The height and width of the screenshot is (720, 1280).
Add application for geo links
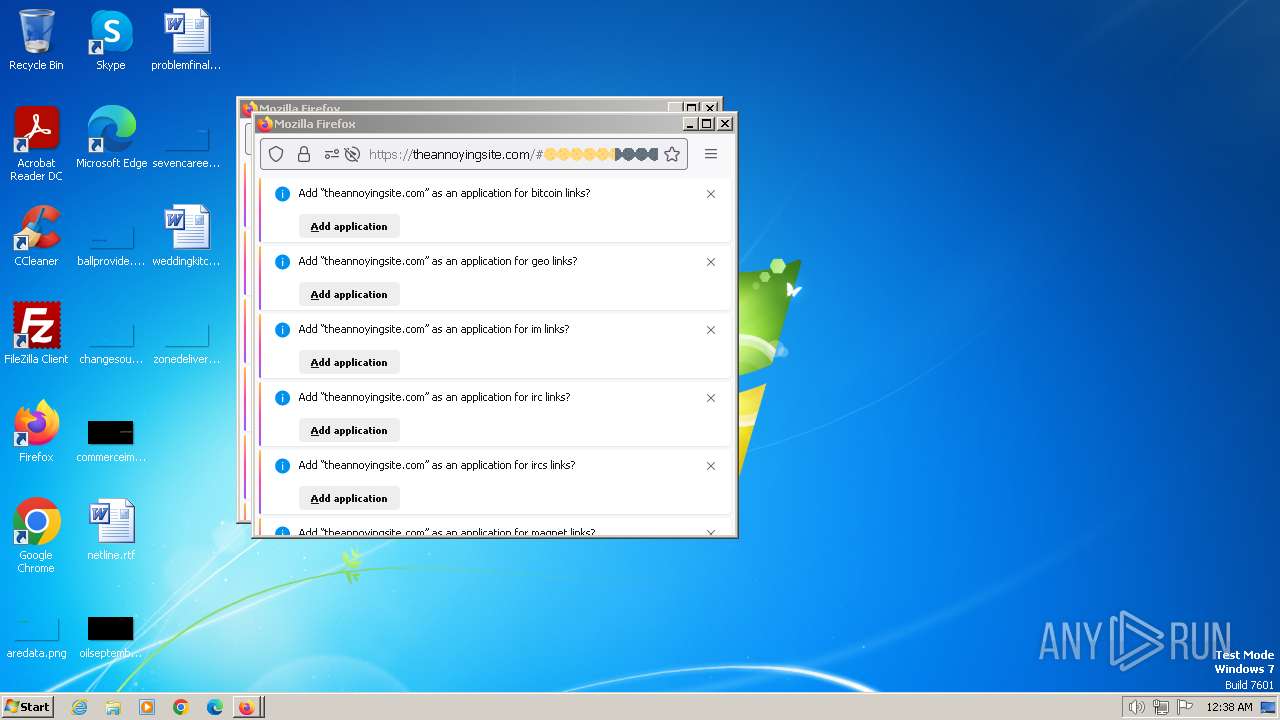349,294
